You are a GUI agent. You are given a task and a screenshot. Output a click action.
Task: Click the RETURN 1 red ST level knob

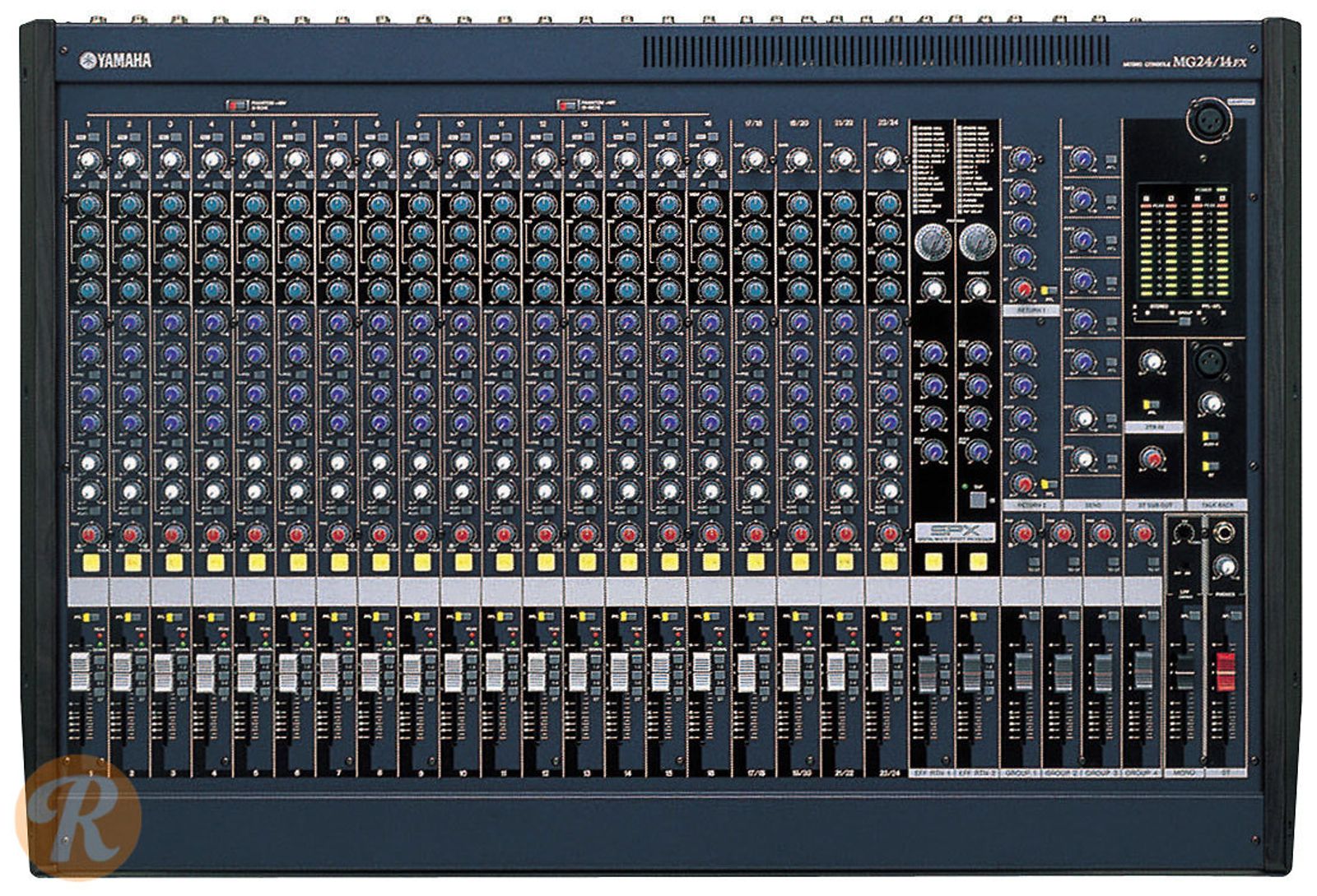coord(1022,290)
